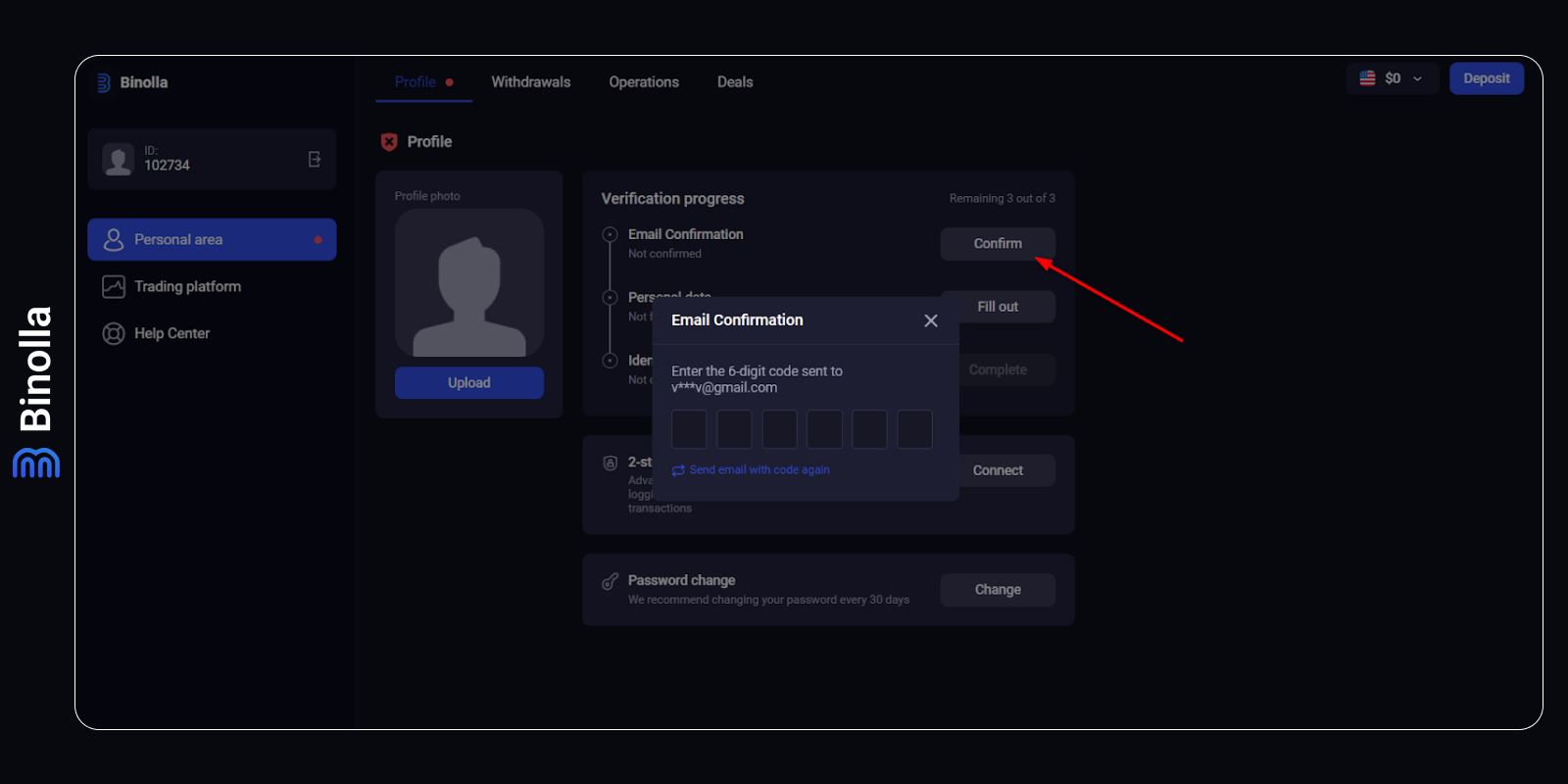Click the profile photo placeholder
The image size is (1568, 784).
(469, 283)
